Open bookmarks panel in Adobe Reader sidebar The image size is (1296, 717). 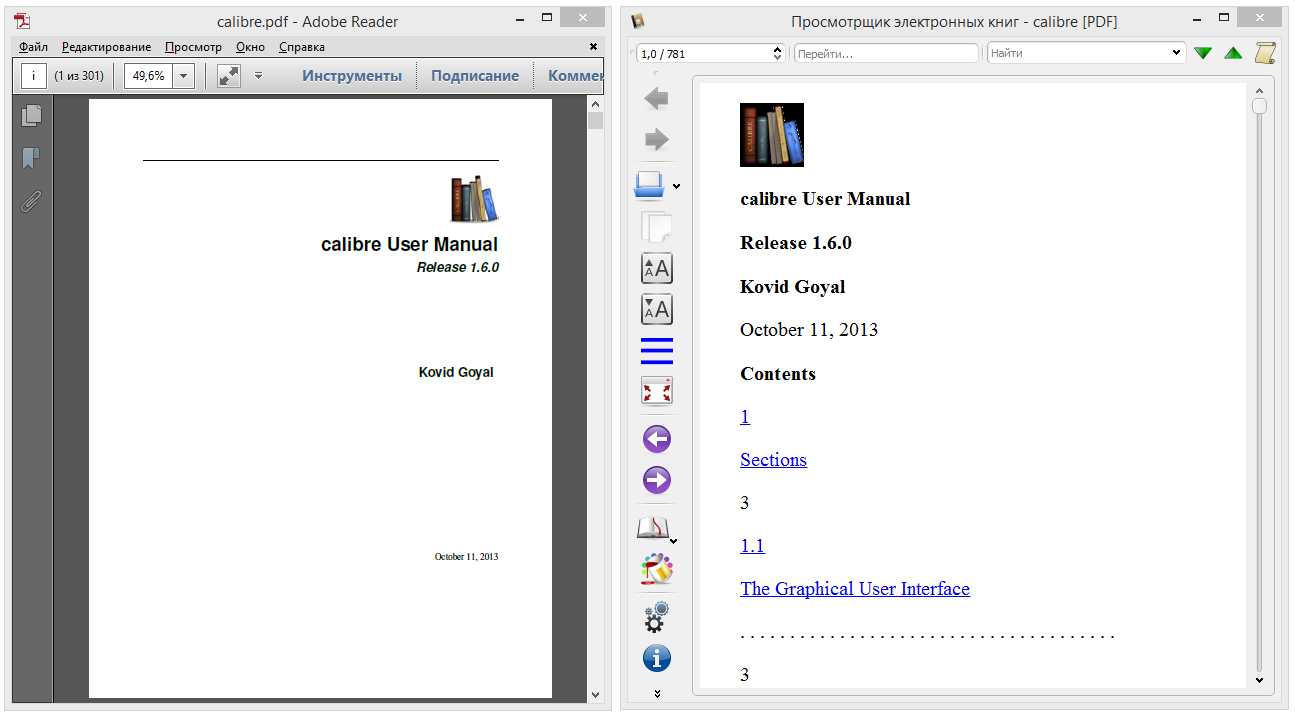coord(32,159)
